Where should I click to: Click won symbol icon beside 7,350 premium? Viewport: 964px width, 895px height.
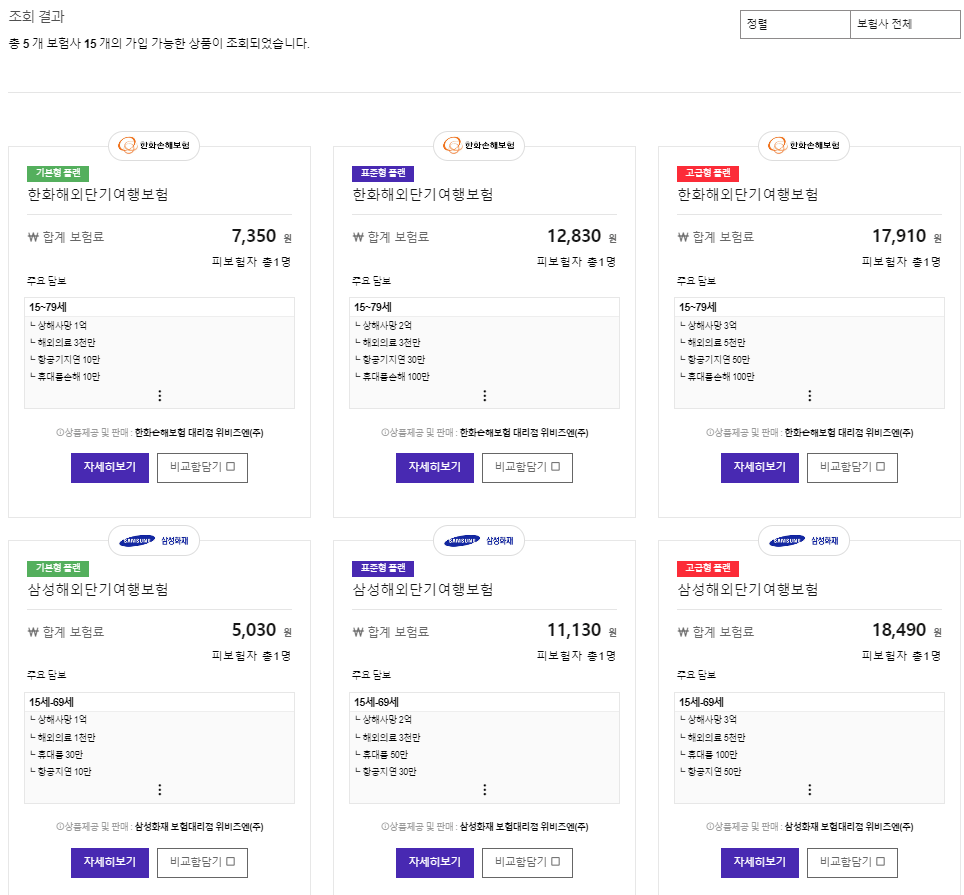click(x=33, y=237)
